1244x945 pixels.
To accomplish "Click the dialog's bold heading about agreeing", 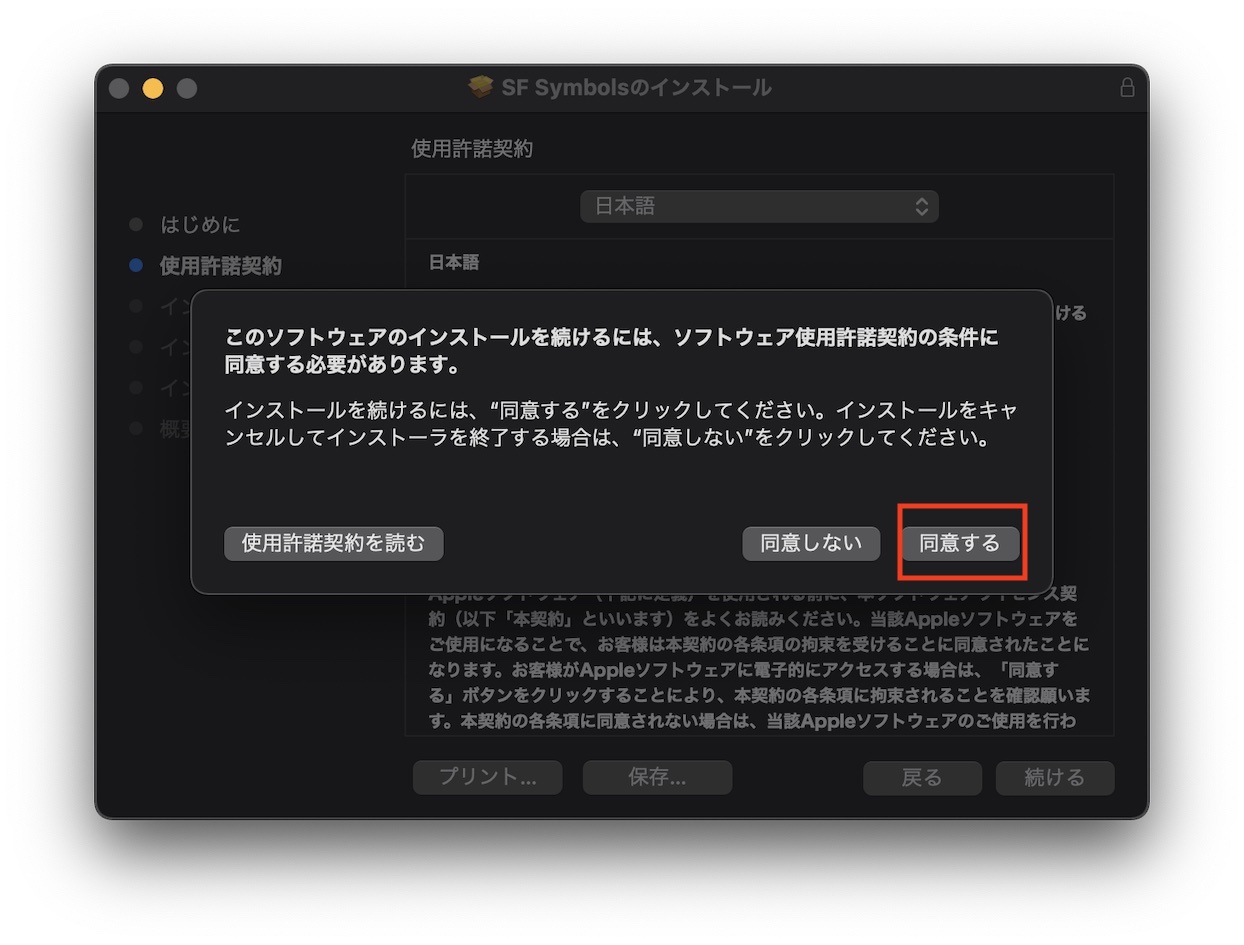I will 611,351.
